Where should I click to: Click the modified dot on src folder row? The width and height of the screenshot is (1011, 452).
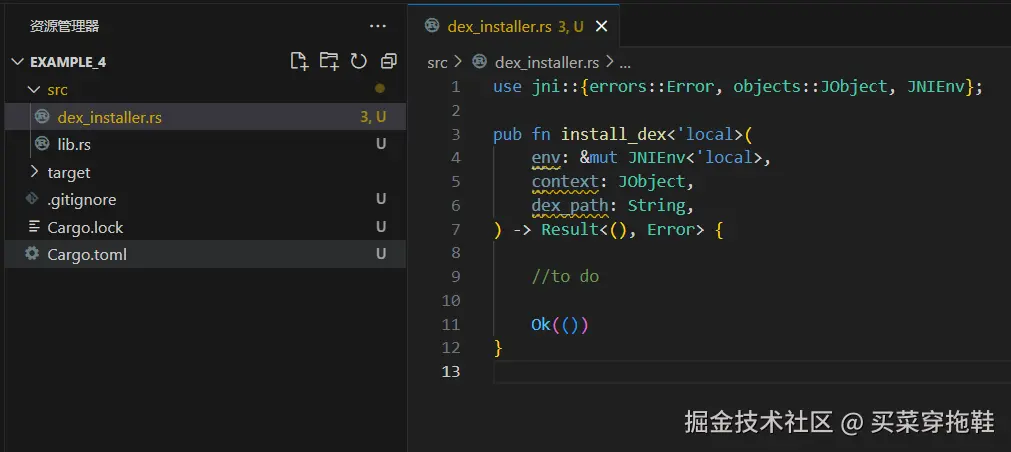[x=380, y=89]
